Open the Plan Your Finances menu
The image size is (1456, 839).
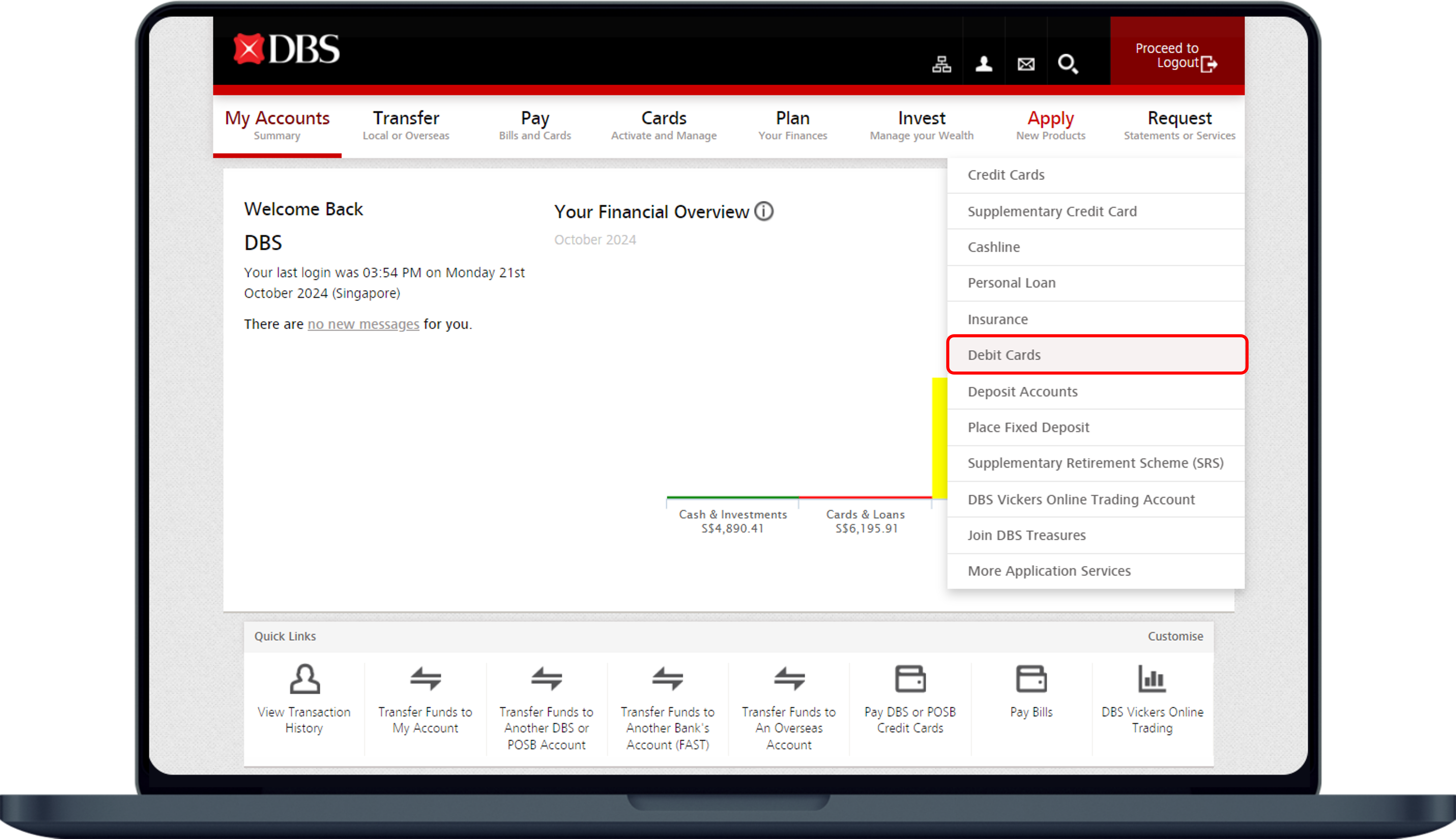tap(792, 125)
